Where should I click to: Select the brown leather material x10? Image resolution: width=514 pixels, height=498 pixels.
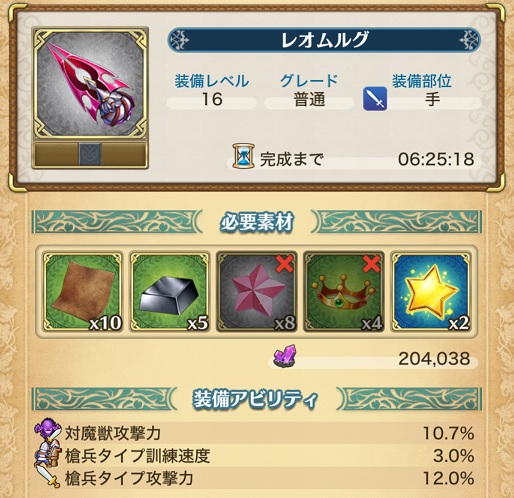tap(83, 292)
